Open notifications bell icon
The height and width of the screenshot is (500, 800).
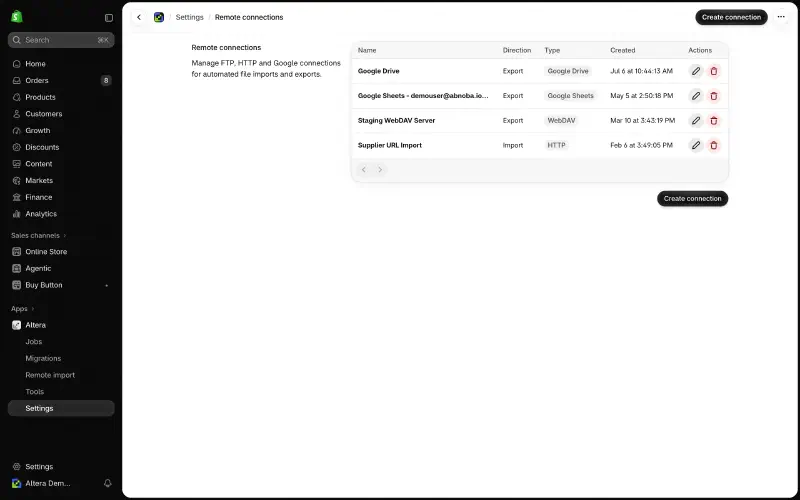point(108,483)
